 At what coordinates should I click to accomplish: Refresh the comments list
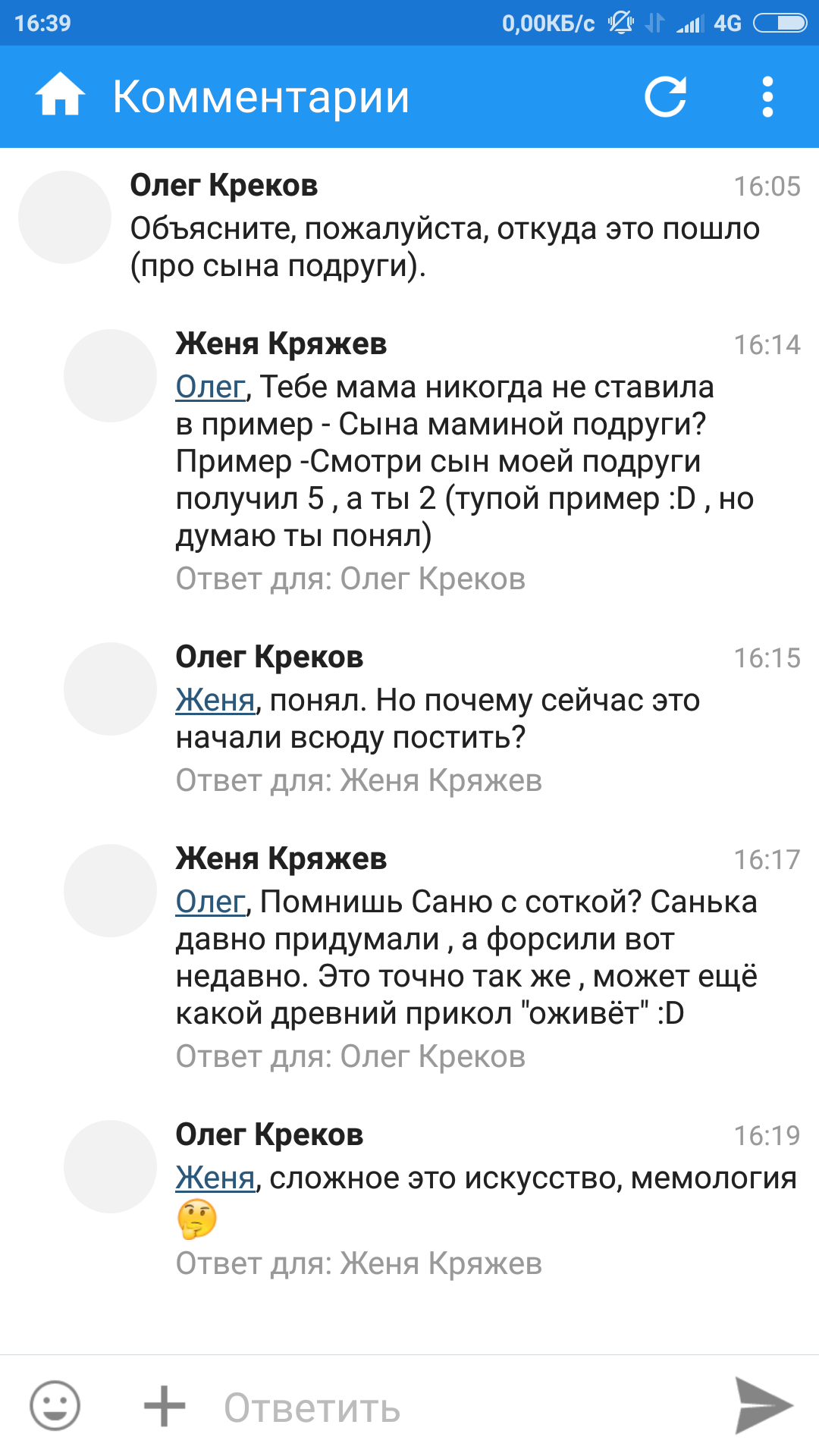pyautogui.click(x=665, y=97)
